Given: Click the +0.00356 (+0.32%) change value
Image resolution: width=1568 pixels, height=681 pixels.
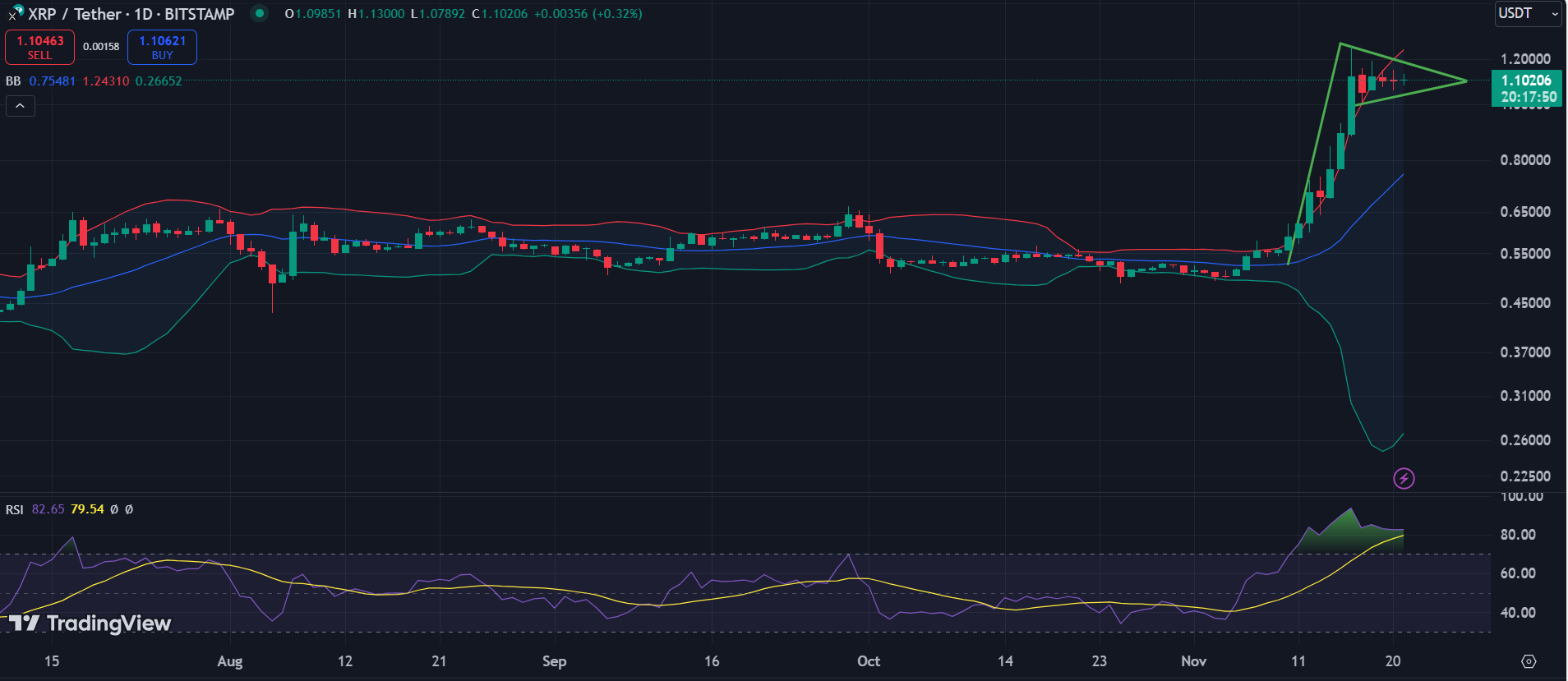Looking at the screenshot, I should click(588, 14).
